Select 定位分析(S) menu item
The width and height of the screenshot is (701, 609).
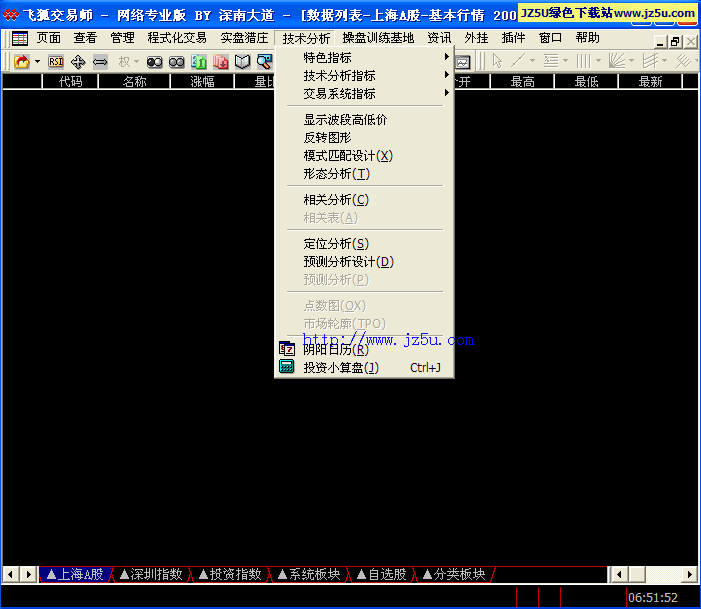pyautogui.click(x=364, y=244)
